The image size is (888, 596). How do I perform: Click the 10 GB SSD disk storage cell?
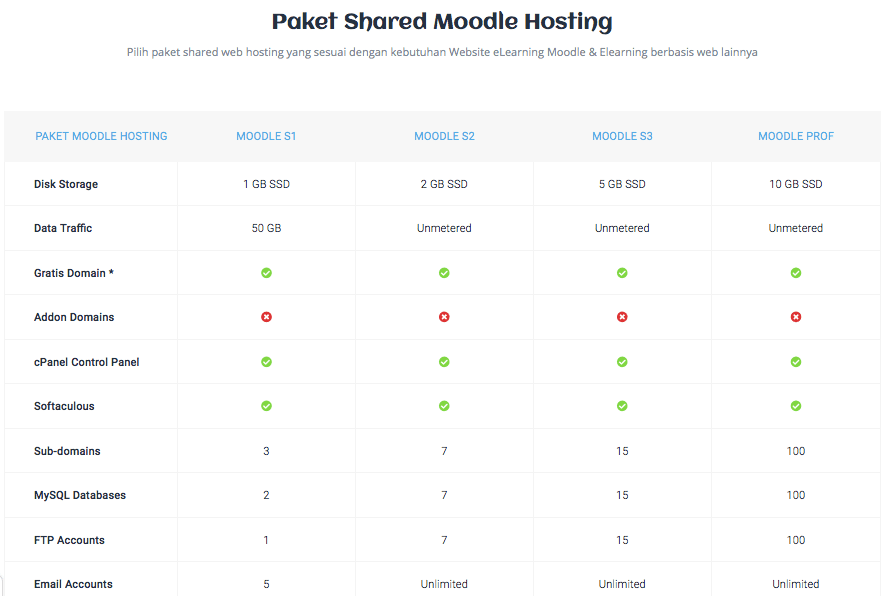796,183
